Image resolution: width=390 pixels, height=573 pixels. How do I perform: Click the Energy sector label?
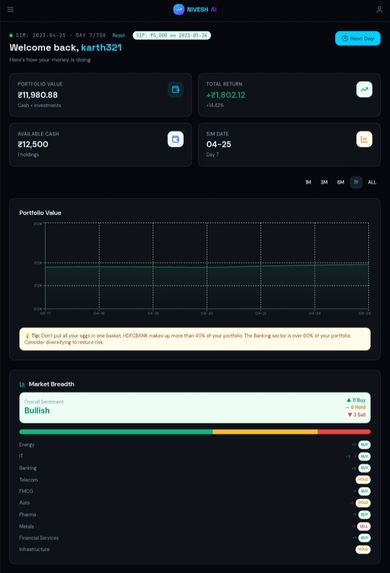click(27, 445)
